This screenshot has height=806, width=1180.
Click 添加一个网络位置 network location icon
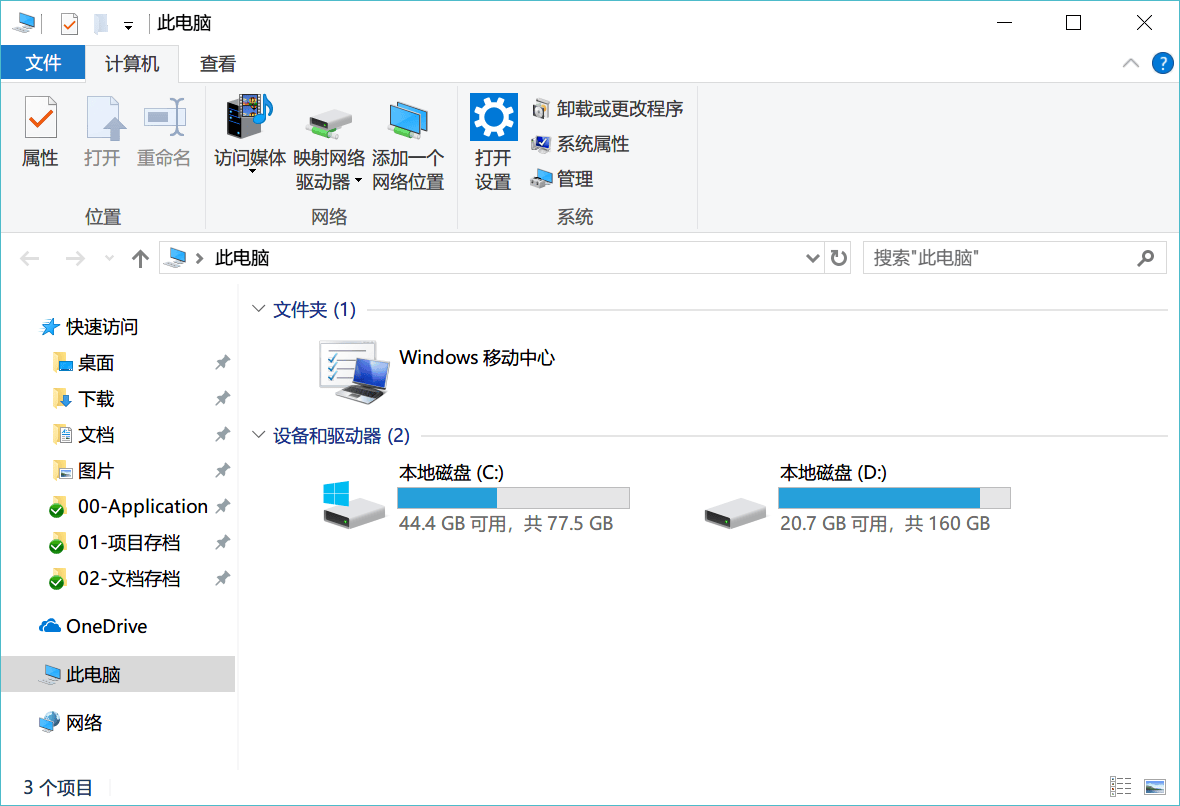(408, 120)
